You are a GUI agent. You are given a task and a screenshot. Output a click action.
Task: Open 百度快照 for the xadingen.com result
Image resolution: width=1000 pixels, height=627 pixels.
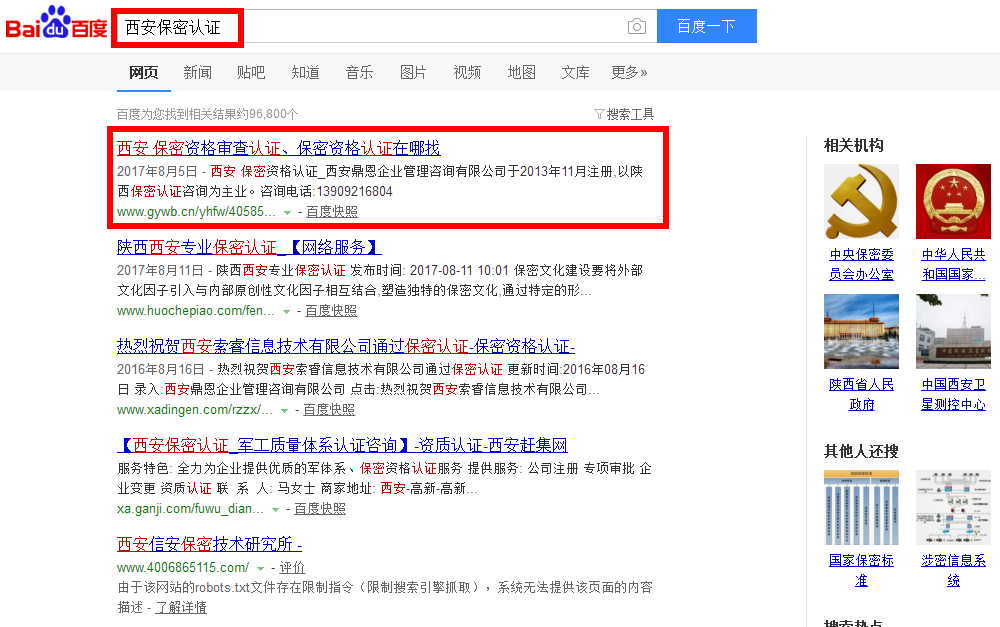click(x=328, y=409)
